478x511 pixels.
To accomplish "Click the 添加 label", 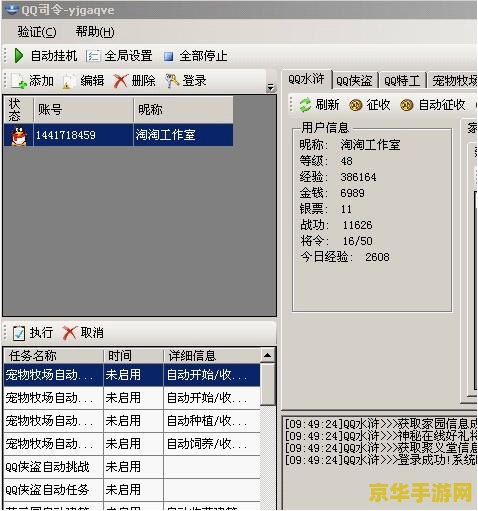I will coord(41,81).
